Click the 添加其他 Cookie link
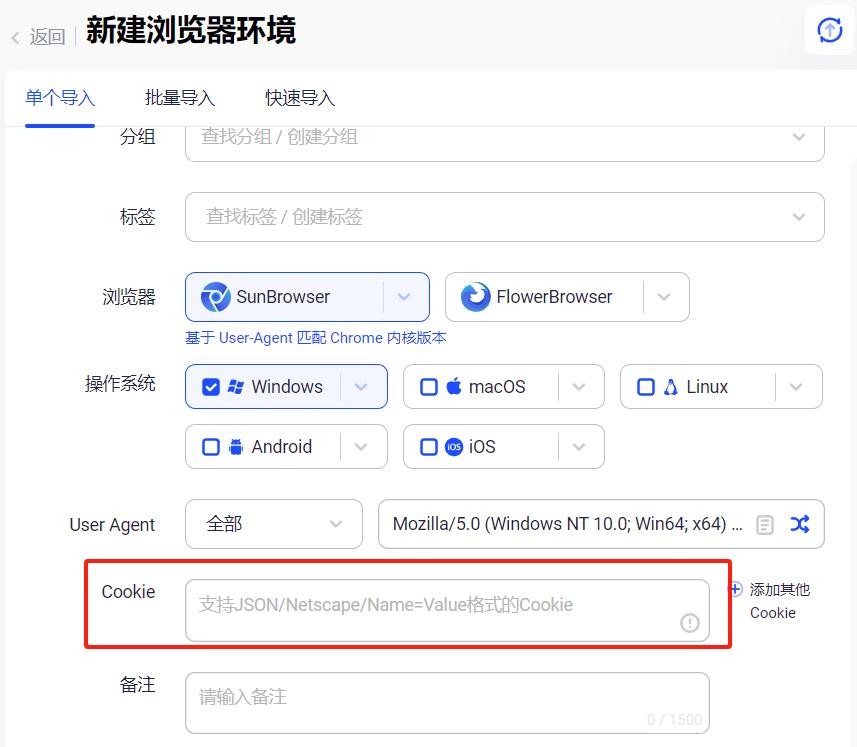Image resolution: width=857 pixels, height=747 pixels. pos(778,601)
